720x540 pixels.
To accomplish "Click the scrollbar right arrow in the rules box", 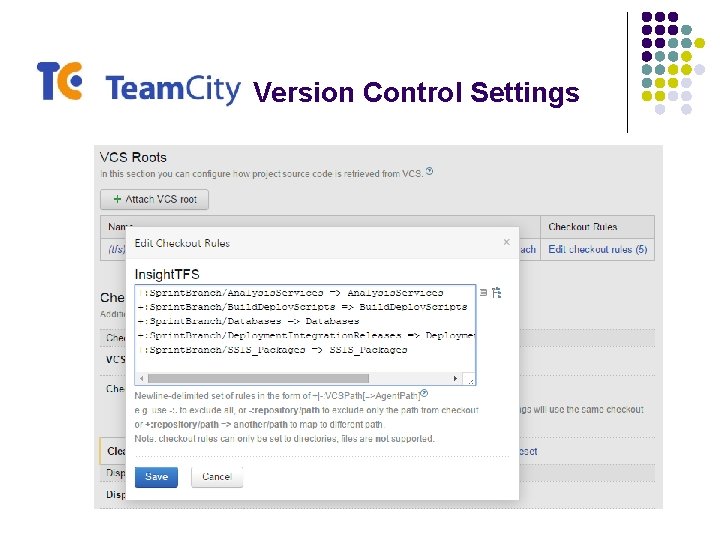I will (455, 378).
